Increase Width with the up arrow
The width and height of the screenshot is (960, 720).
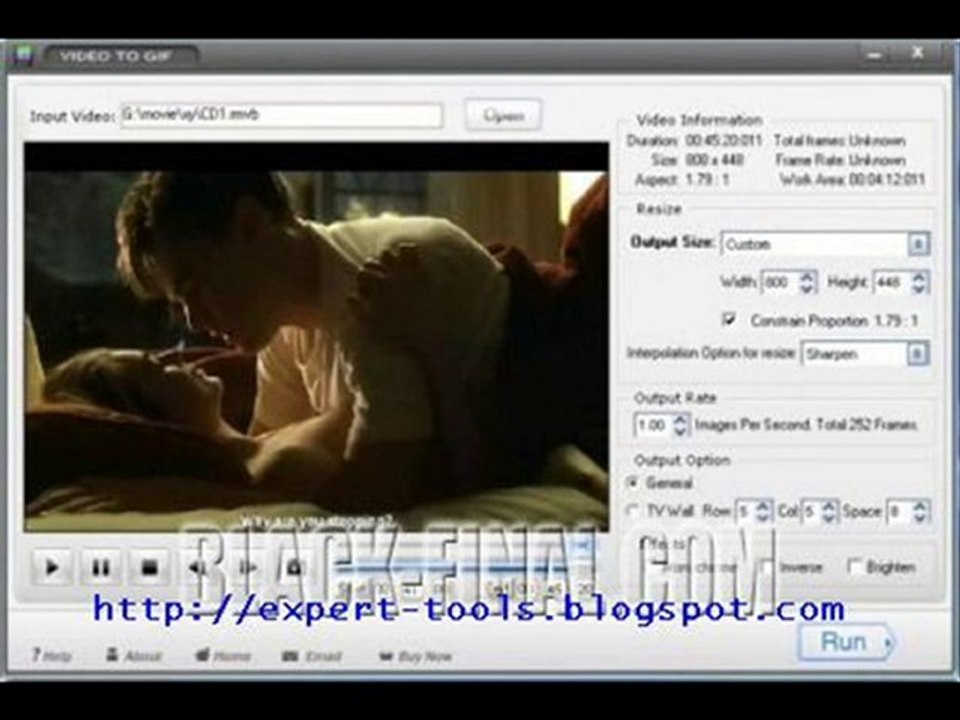(x=807, y=277)
